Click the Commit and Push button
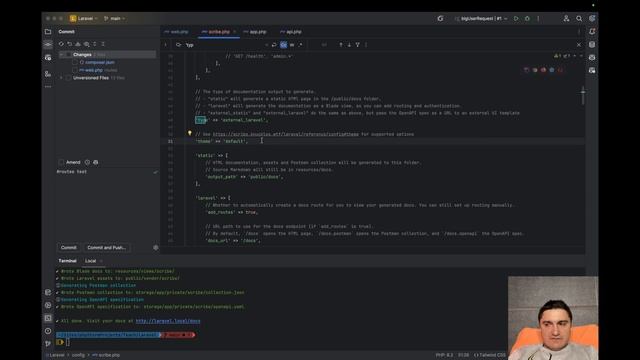Screen dimensions: 640x360 pyautogui.click(x=107, y=247)
